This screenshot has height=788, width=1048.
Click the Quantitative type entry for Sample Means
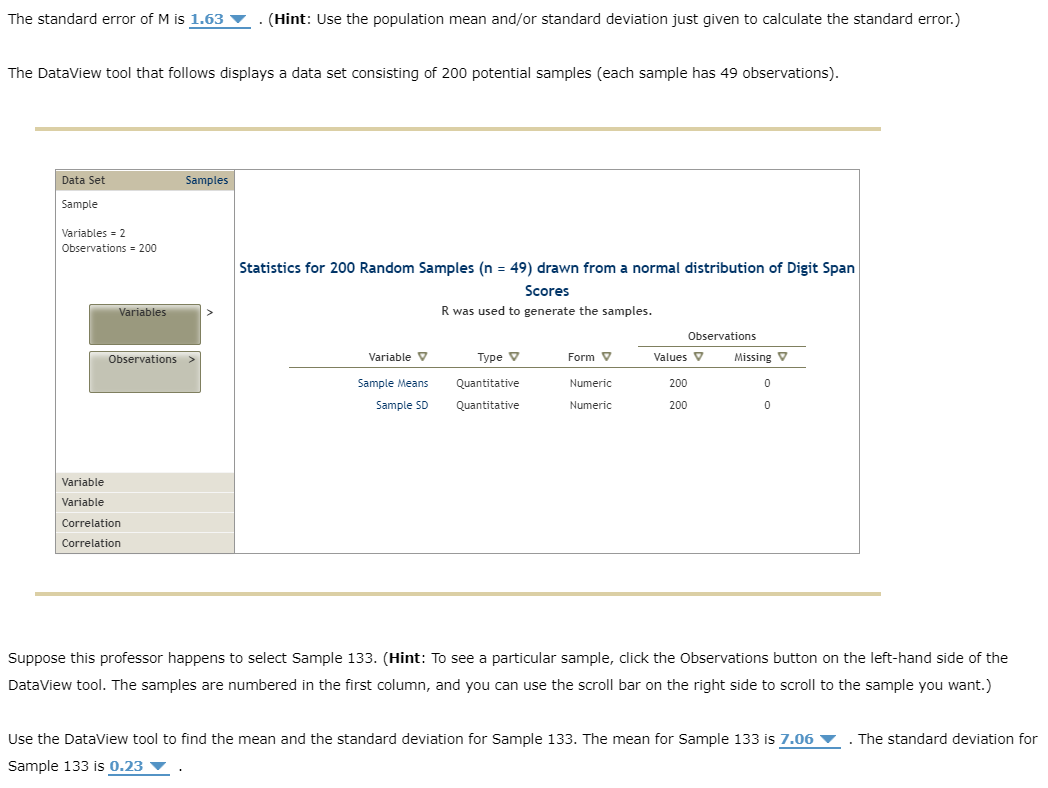pyautogui.click(x=487, y=382)
